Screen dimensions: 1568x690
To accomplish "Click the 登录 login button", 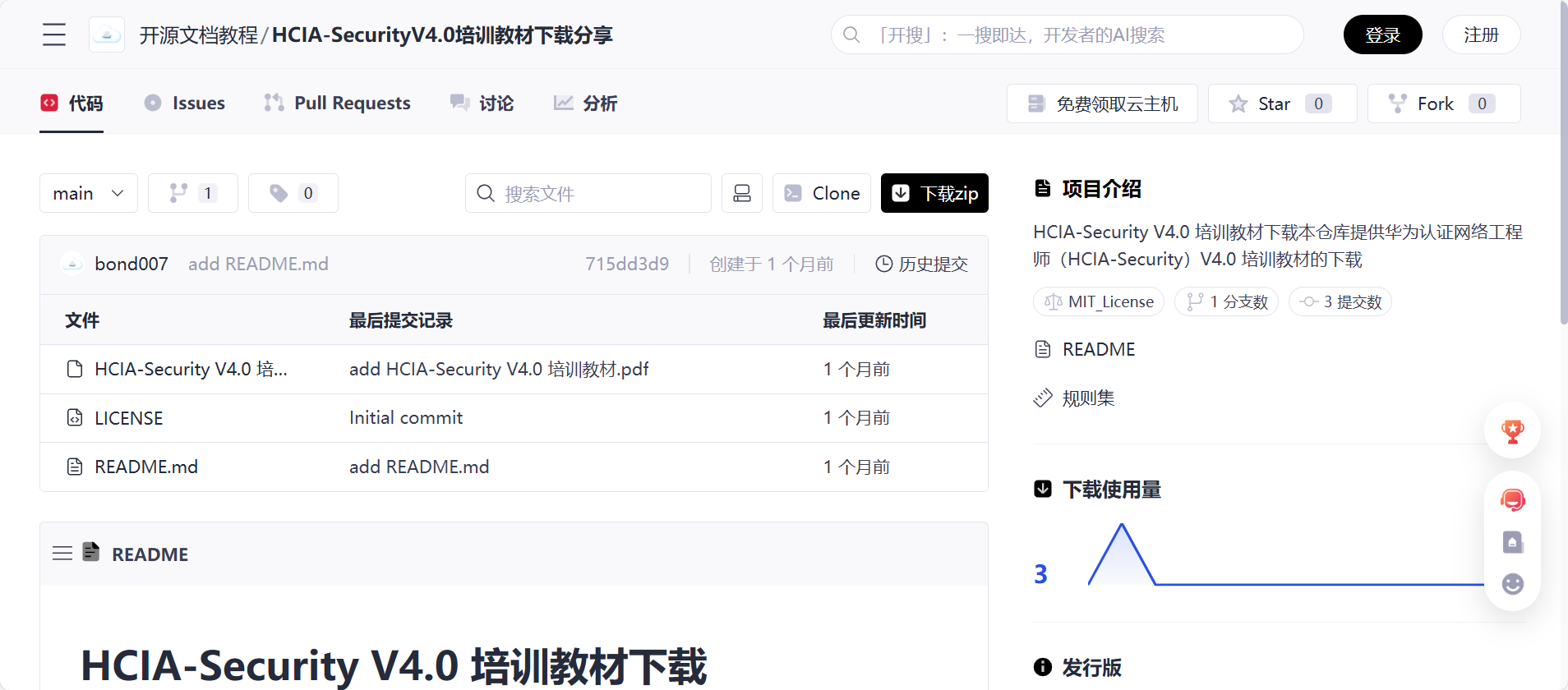I will [x=1382, y=34].
